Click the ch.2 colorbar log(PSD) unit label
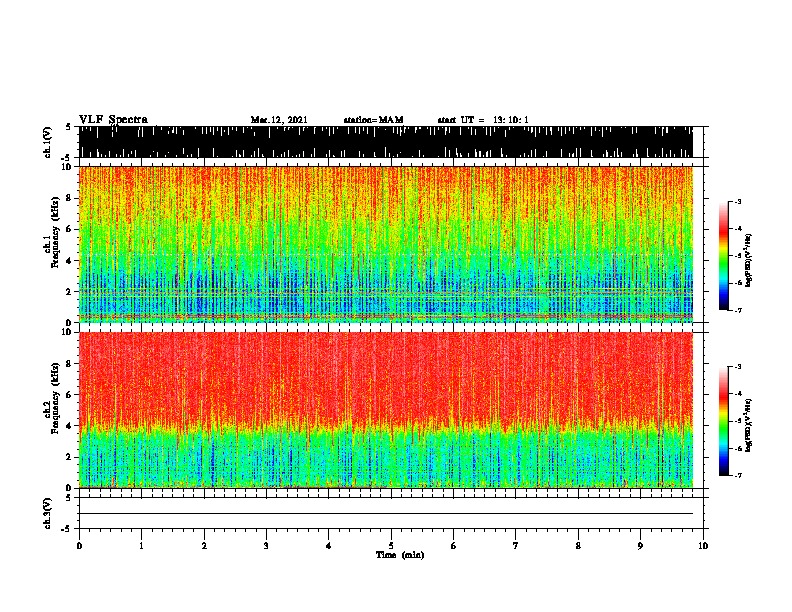 tap(748, 426)
